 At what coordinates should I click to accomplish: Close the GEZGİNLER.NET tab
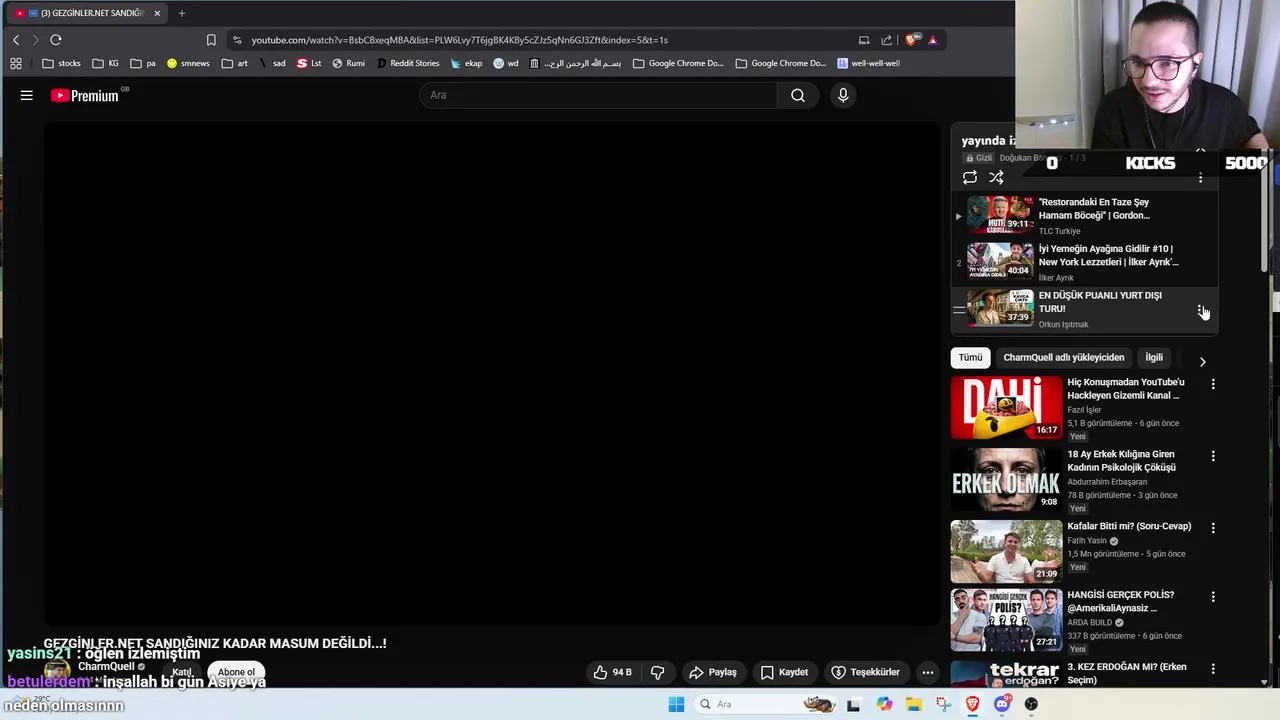point(157,13)
